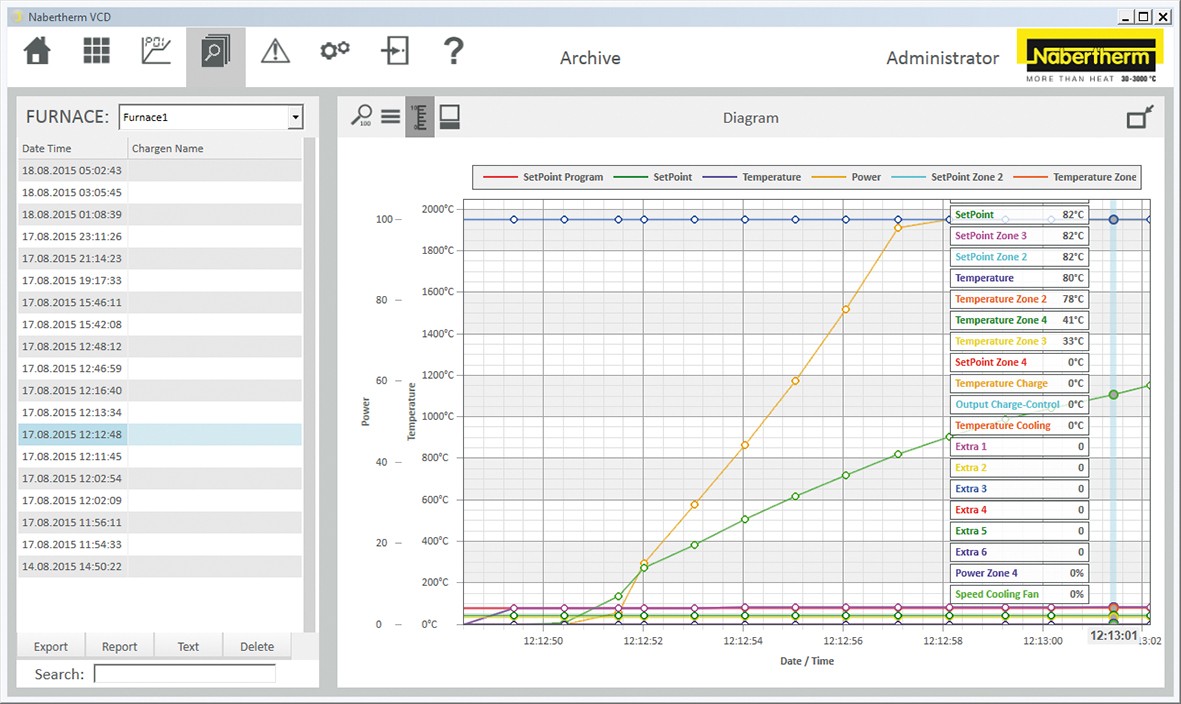The height and width of the screenshot is (704, 1181).
Task: Open the Furnace1 dropdown
Action: click(295, 117)
